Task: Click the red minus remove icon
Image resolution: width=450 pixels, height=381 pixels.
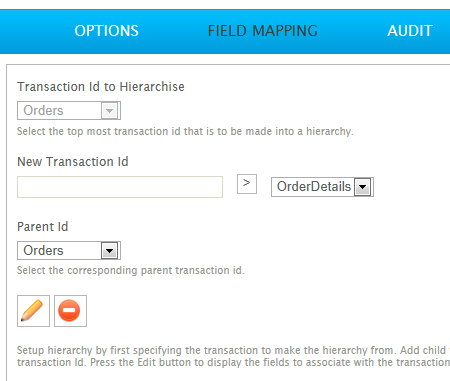Action: 70,311
